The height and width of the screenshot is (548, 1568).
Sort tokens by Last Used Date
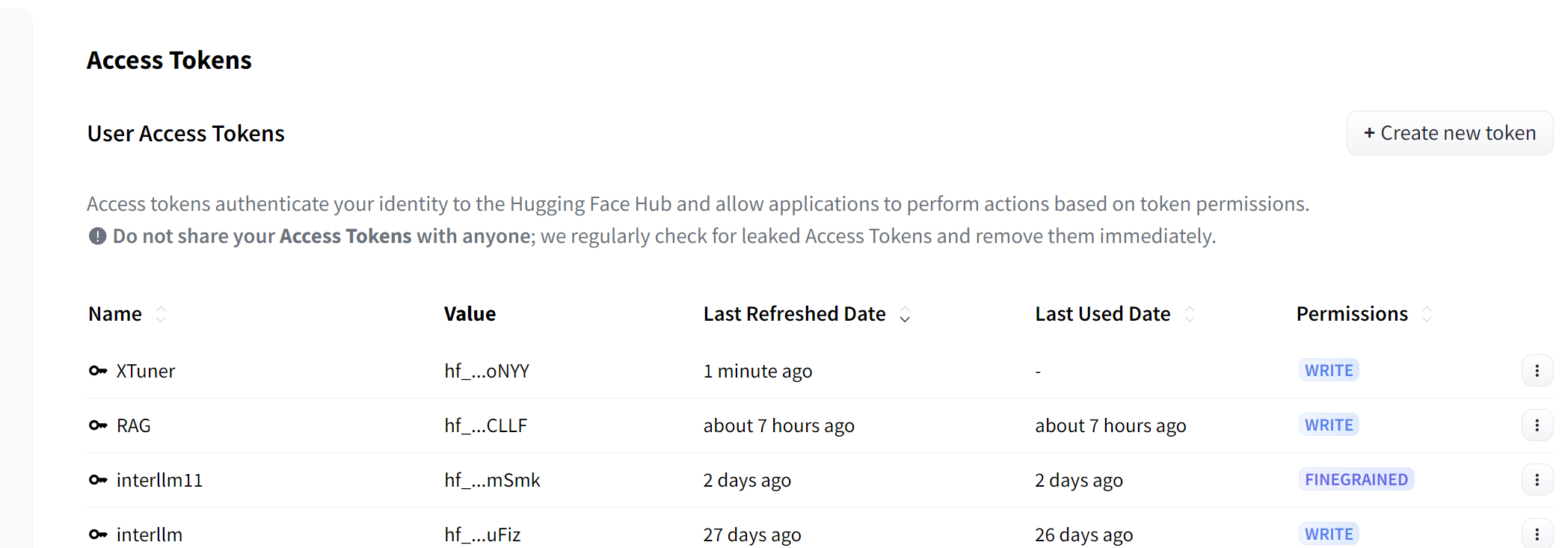coord(1190,314)
